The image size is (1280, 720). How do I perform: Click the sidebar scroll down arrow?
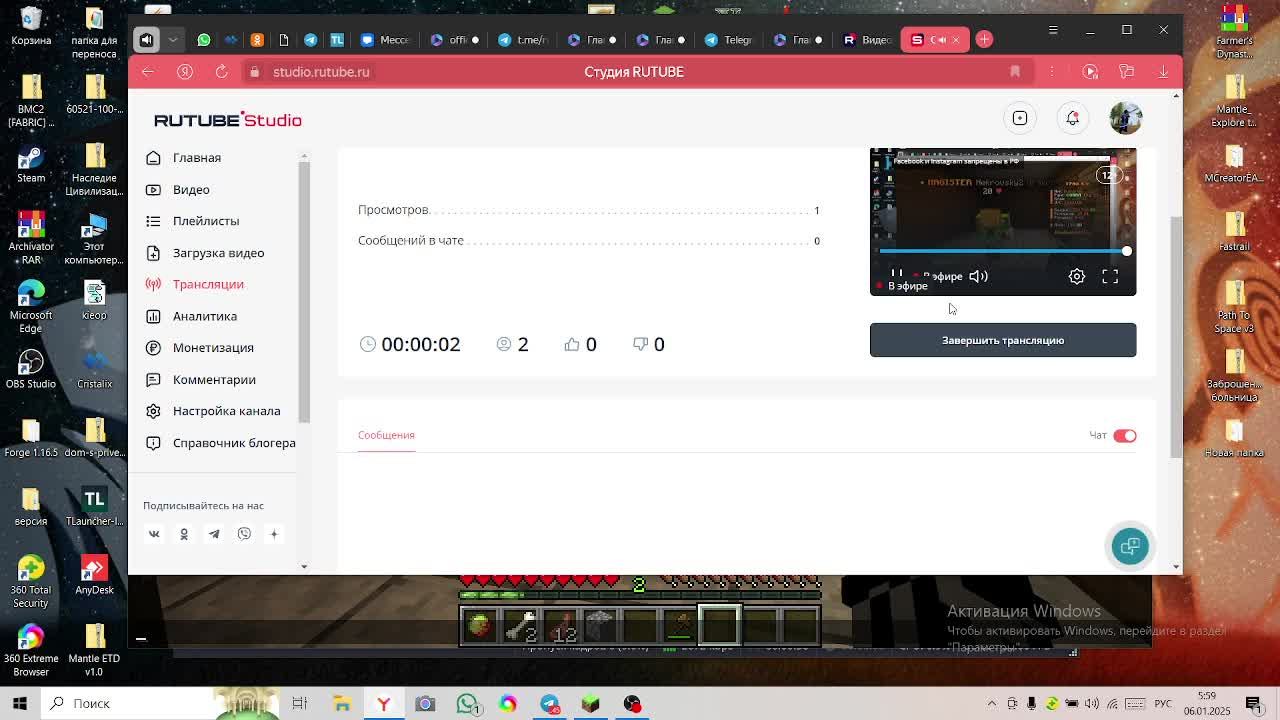click(x=304, y=566)
